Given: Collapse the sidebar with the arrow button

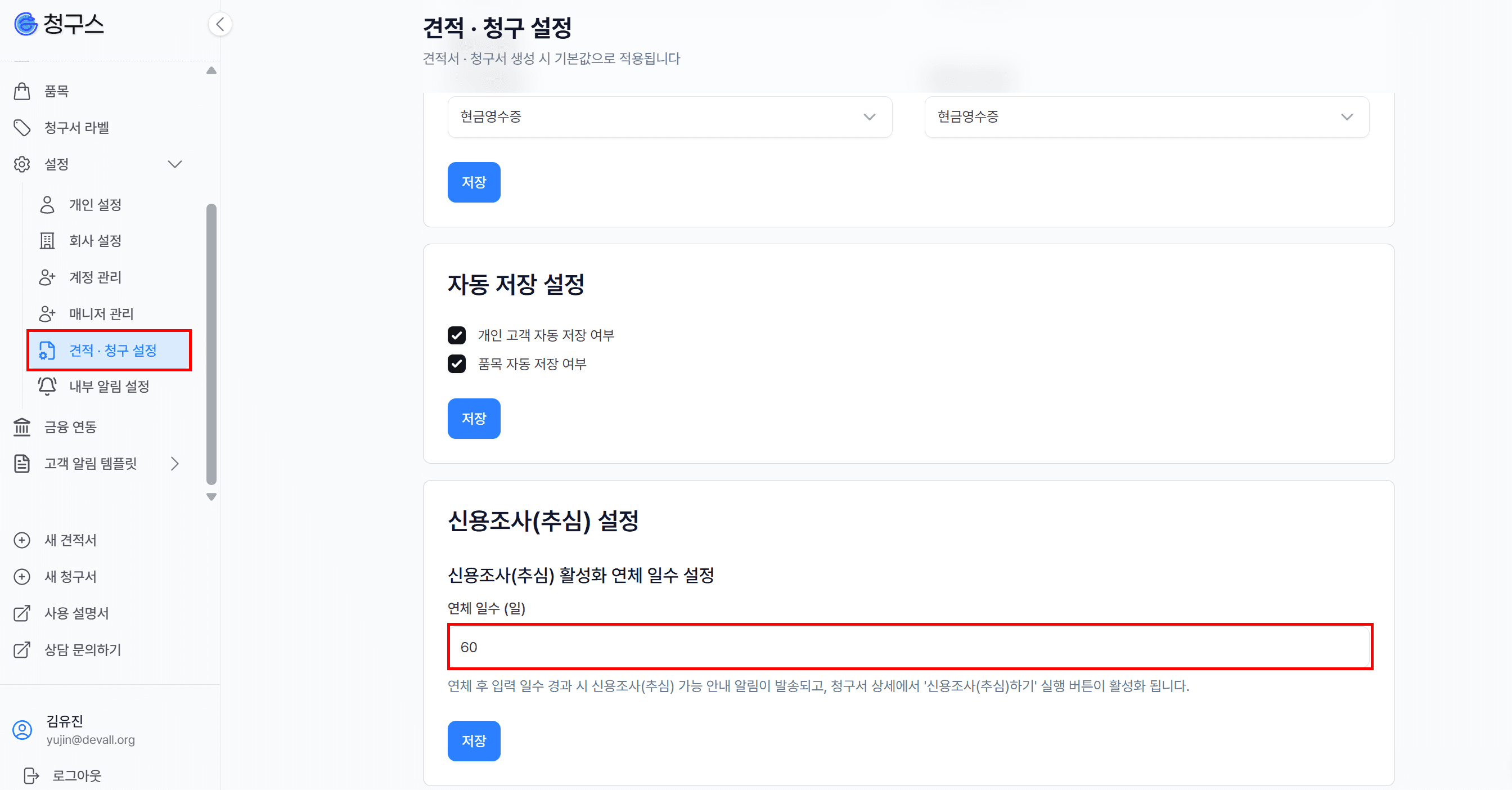Looking at the screenshot, I should coord(220,25).
